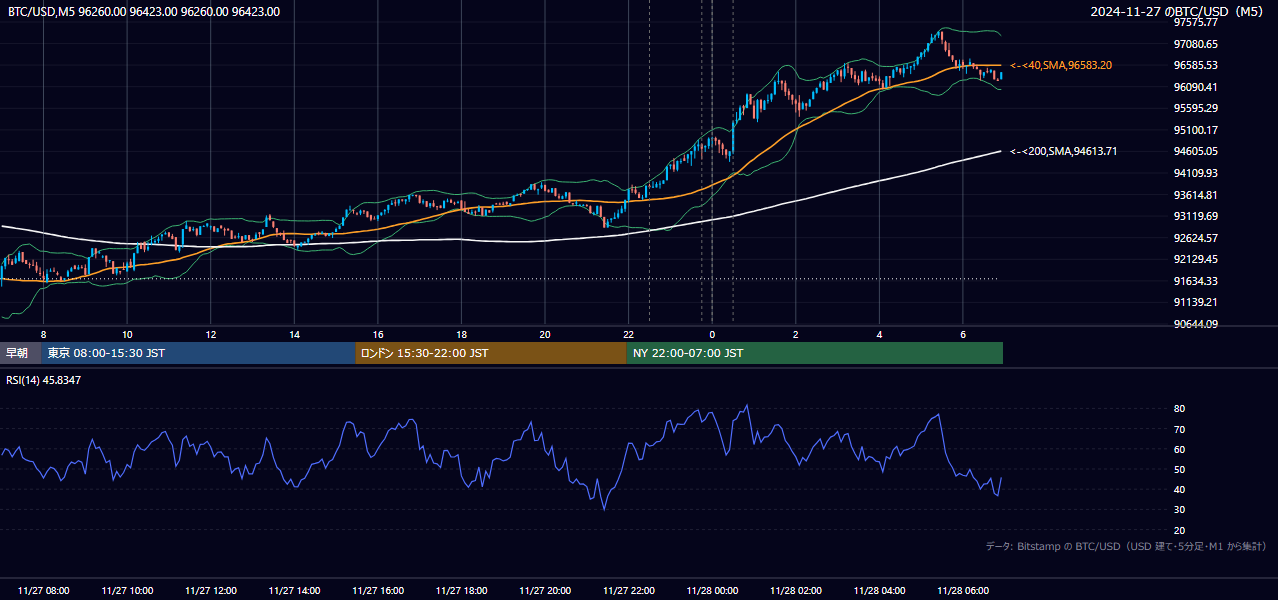Select the 40 SMA label showing 96583.20
This screenshot has height=600, width=1278.
pos(1061,65)
